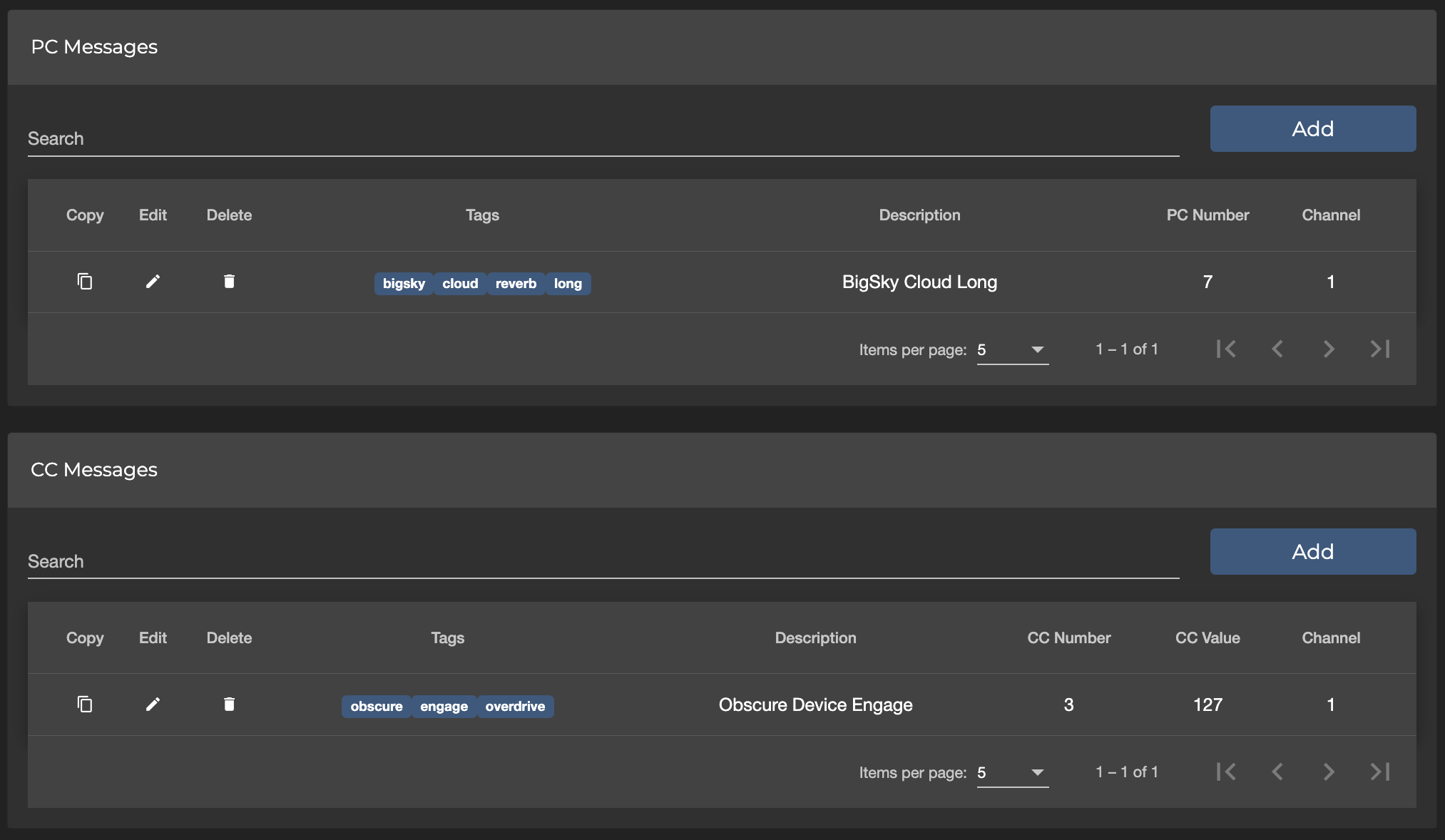The height and width of the screenshot is (840, 1445).
Task: Delete the Obscure Device Engage CC message
Action: pos(229,705)
